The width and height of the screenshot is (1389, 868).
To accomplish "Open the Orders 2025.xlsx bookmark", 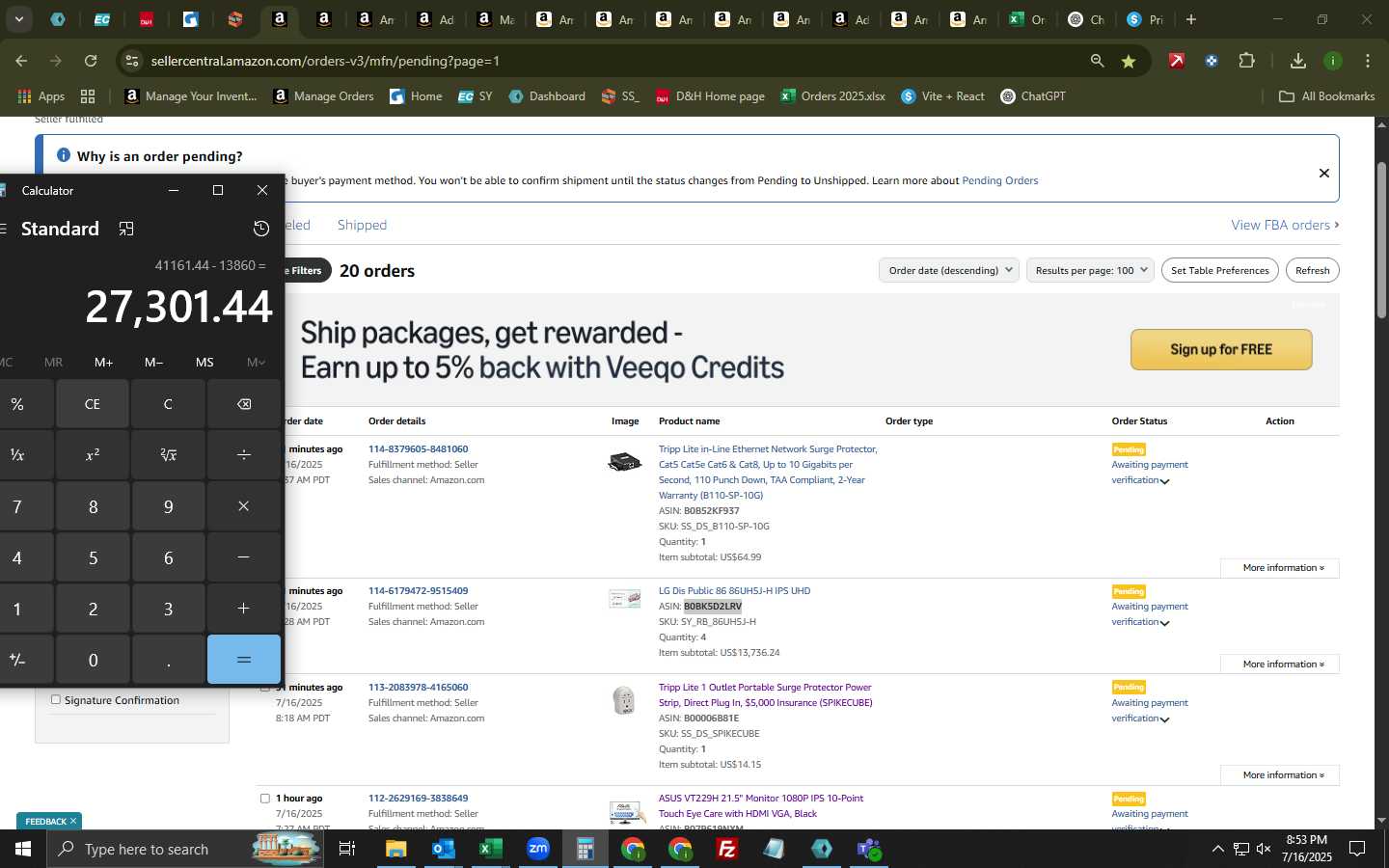I will [x=832, y=96].
